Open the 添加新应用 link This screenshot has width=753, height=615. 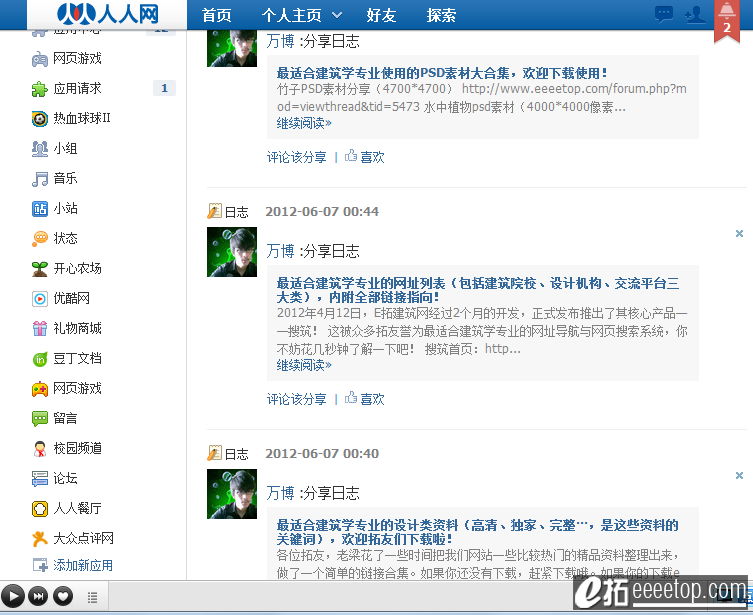pos(83,566)
